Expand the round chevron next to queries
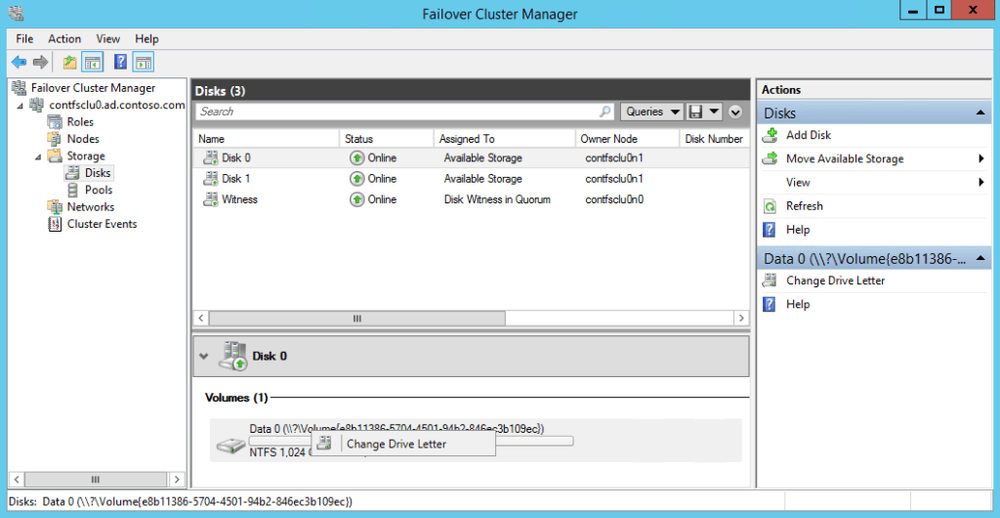The width and height of the screenshot is (1000, 518). coord(735,112)
